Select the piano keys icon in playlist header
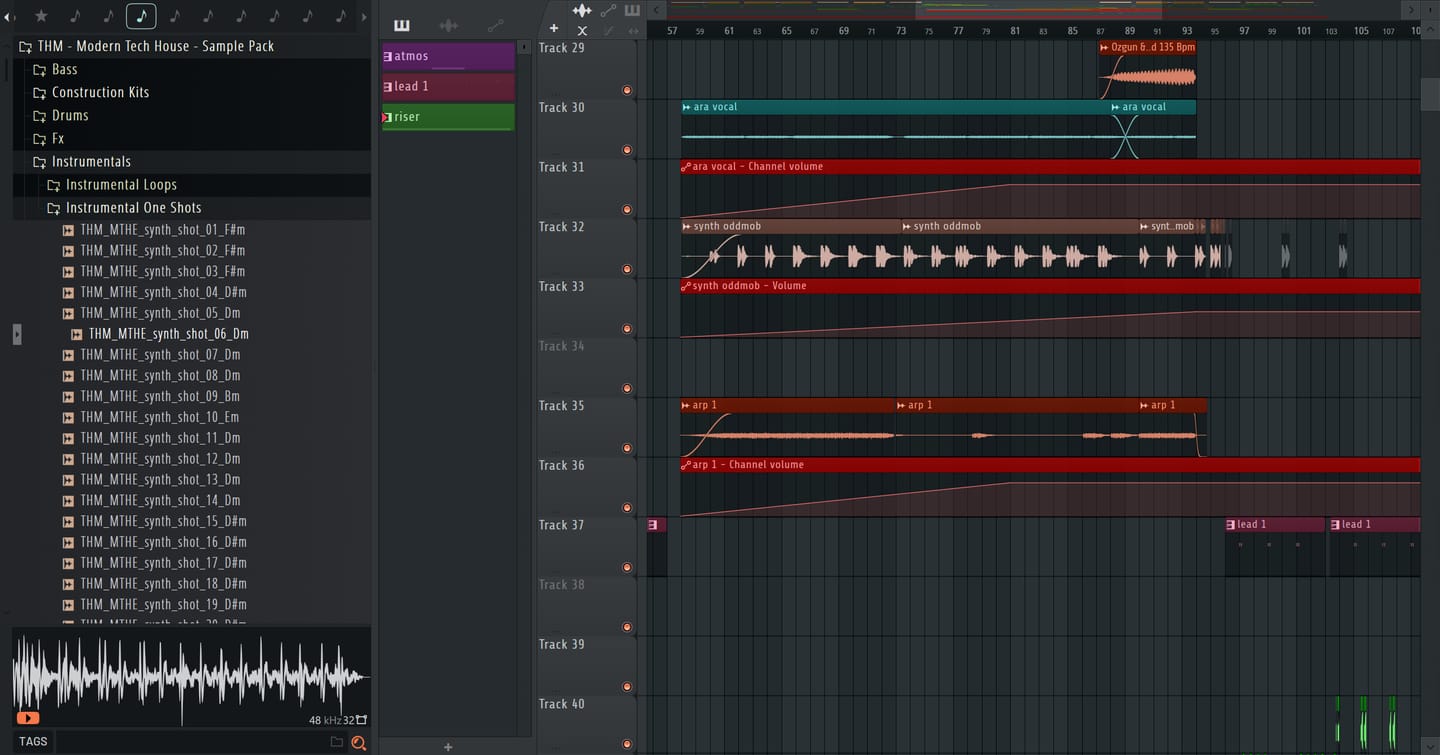Image resolution: width=1440 pixels, height=755 pixels. [632, 10]
